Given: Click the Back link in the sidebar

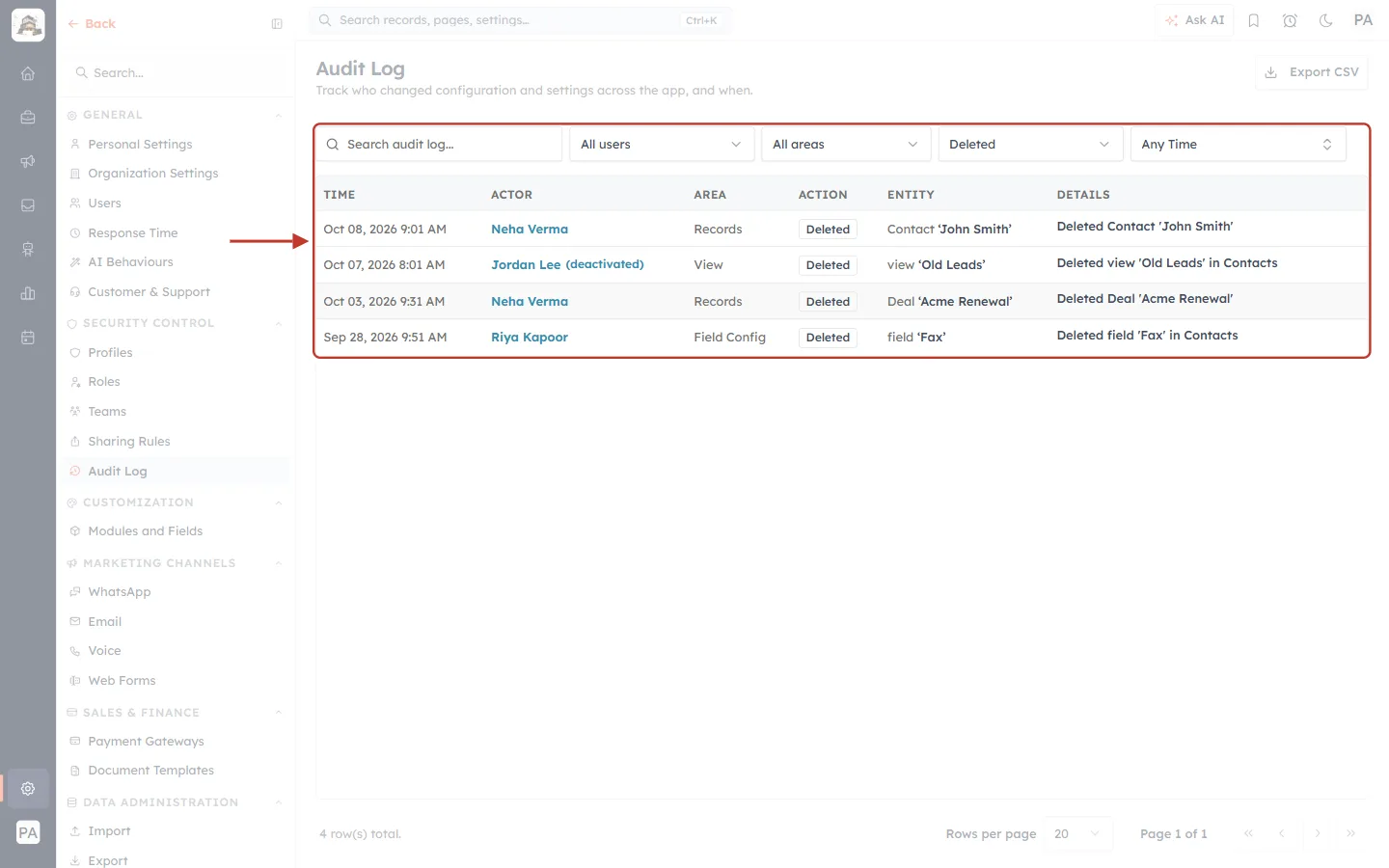Looking at the screenshot, I should (92, 24).
